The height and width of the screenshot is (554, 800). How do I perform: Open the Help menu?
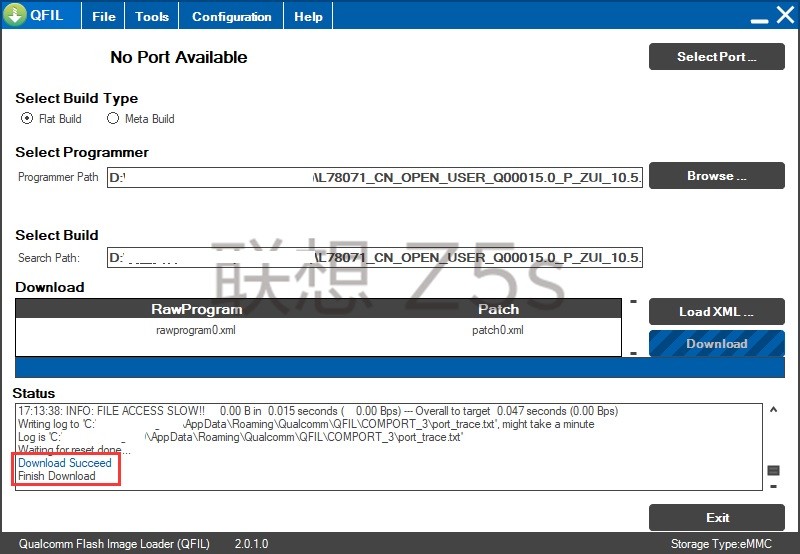pos(308,16)
